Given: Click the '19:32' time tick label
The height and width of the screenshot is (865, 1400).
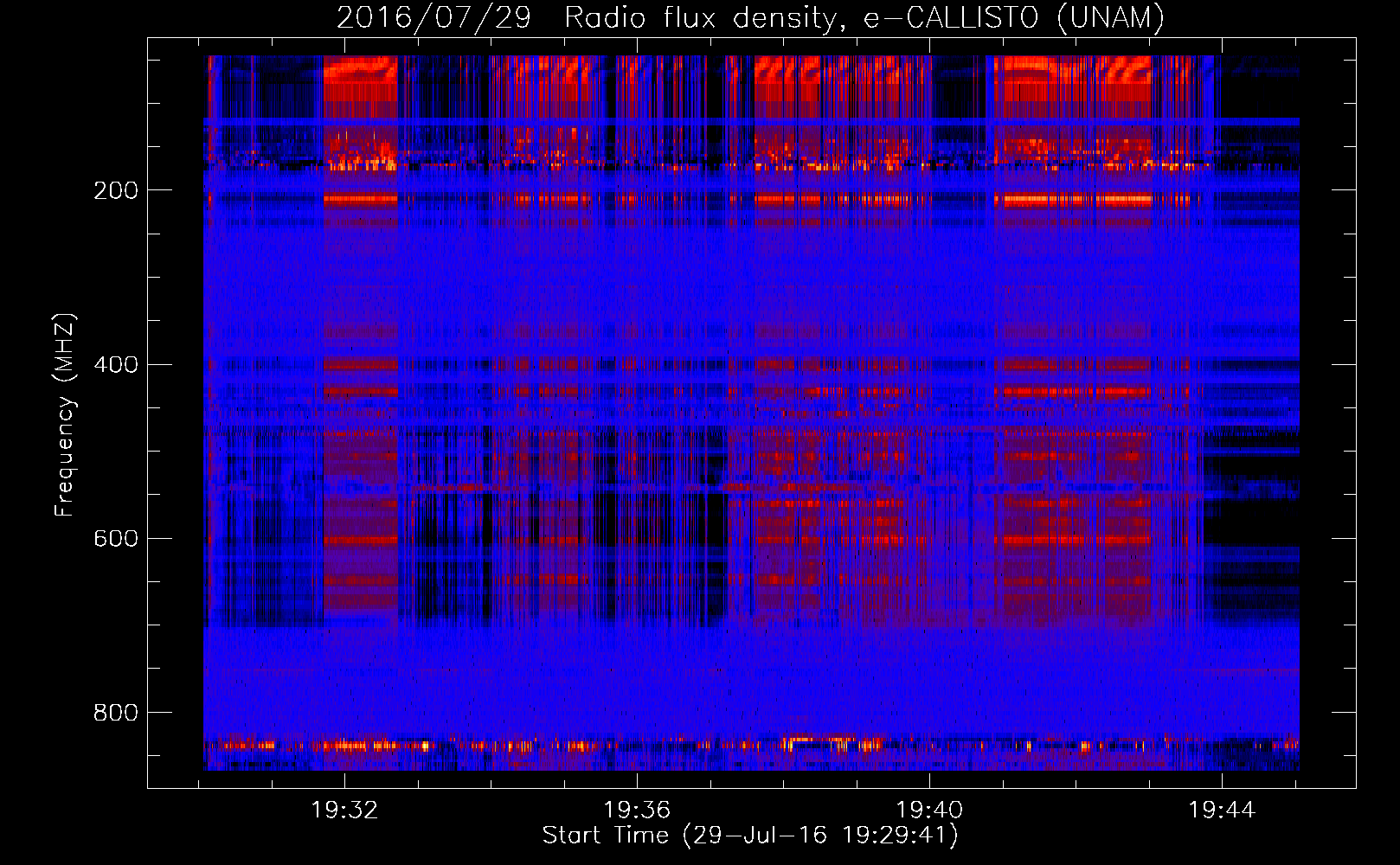Looking at the screenshot, I should click(x=344, y=811).
